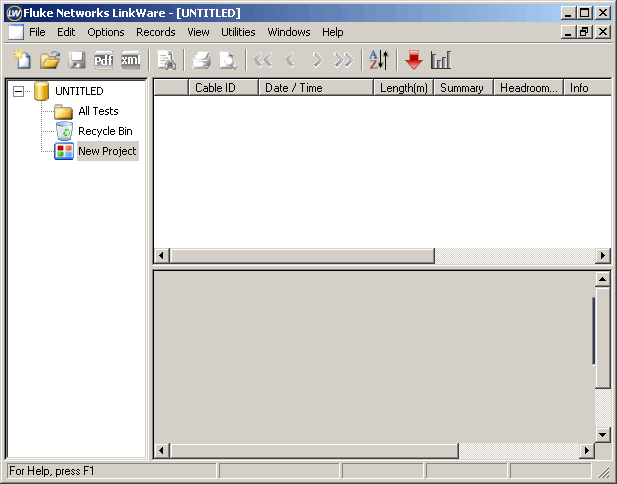
Task: Click records list scroll right arrow
Action: pyautogui.click(x=602, y=256)
